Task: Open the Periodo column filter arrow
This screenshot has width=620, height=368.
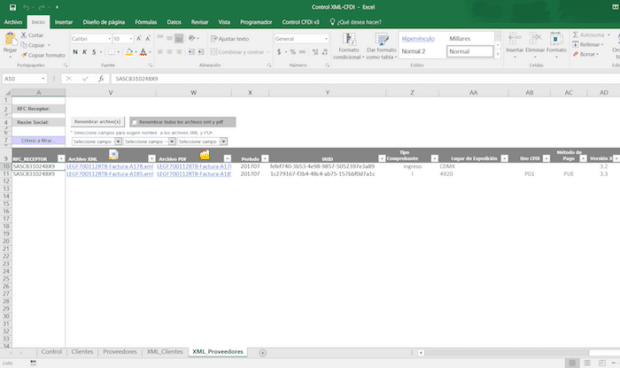Action: 265,159
